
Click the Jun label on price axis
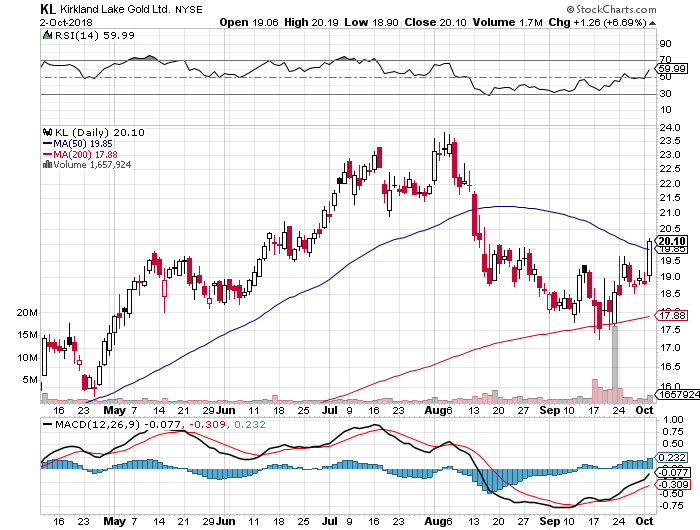[x=225, y=410]
